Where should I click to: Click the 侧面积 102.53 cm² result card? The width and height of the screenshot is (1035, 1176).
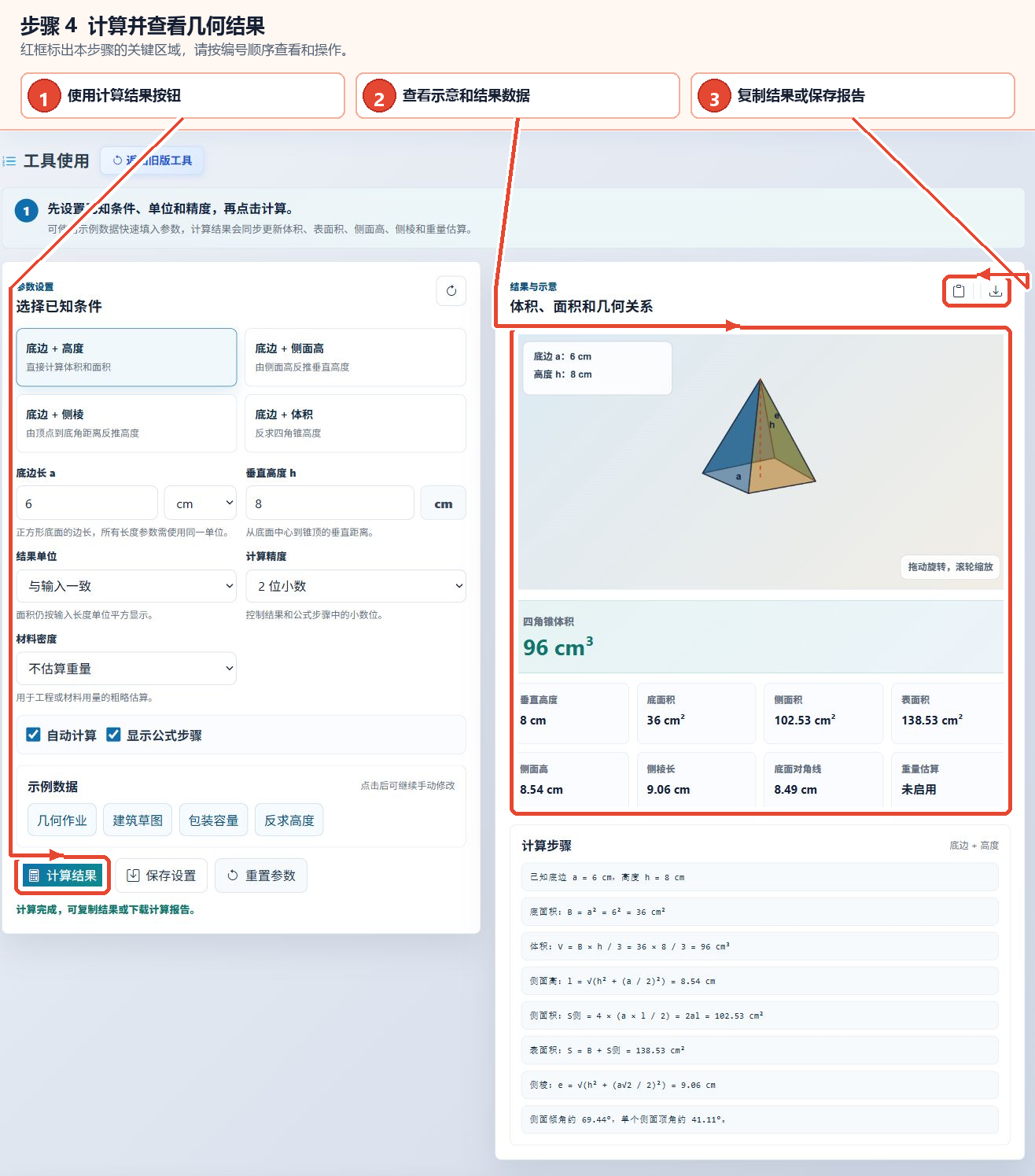click(x=823, y=713)
